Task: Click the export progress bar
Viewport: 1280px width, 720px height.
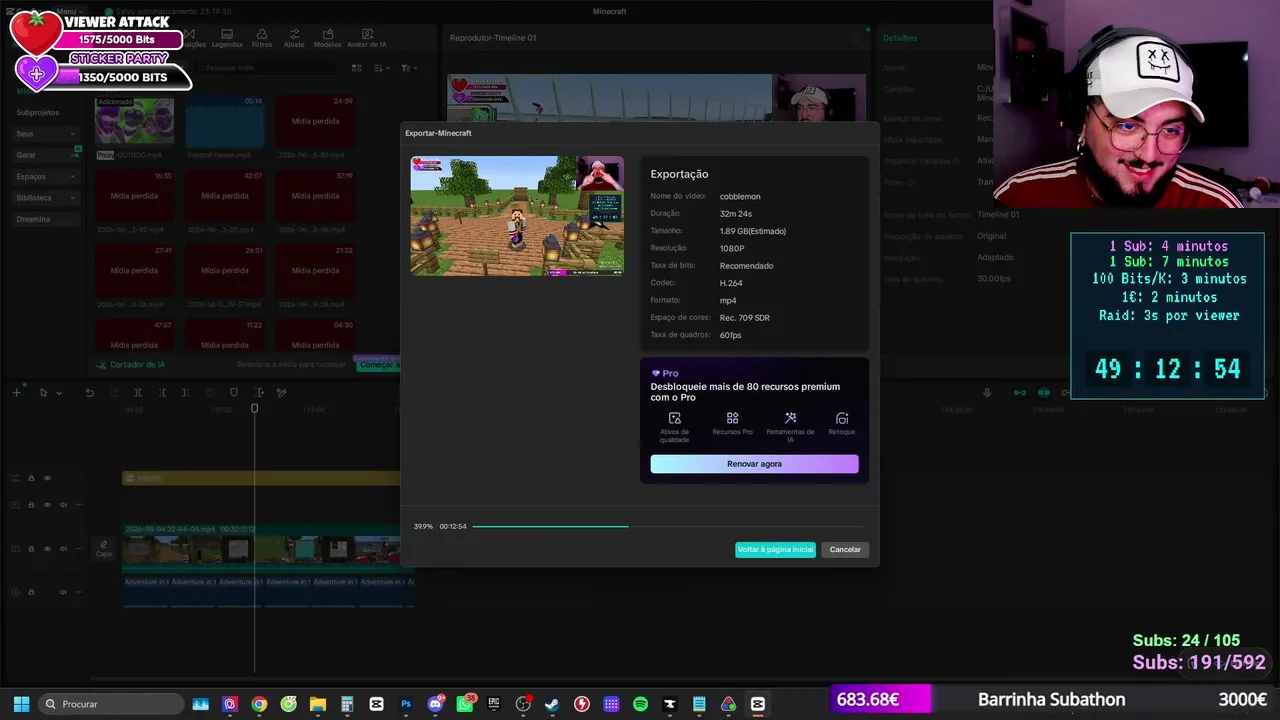Action: tap(668, 526)
